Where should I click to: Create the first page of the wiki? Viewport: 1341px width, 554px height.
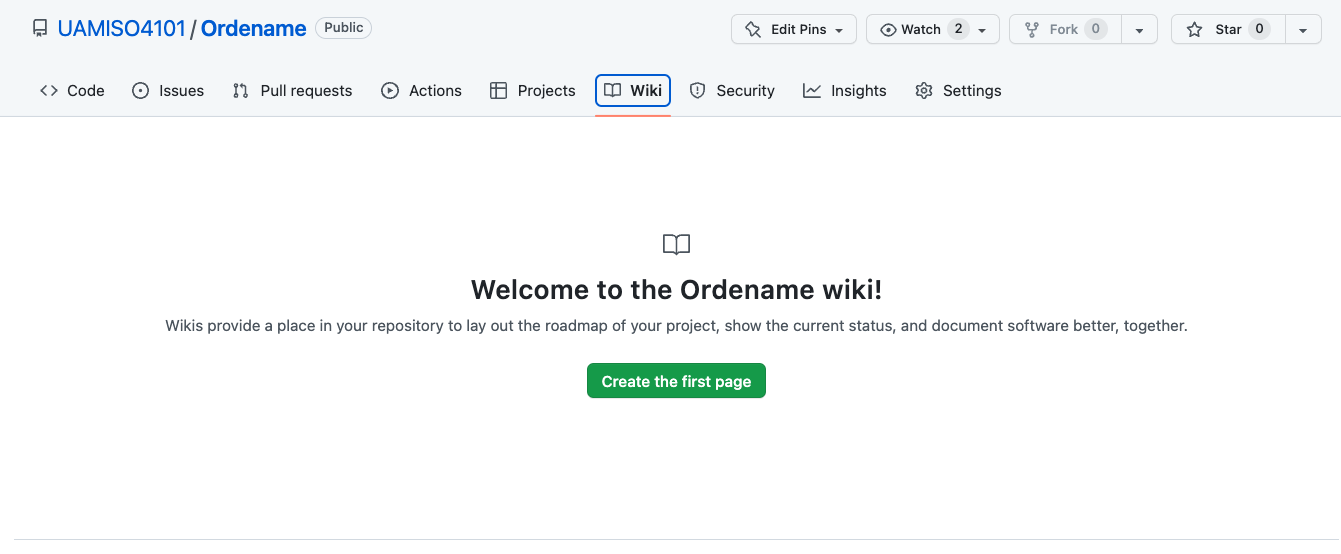tap(676, 381)
